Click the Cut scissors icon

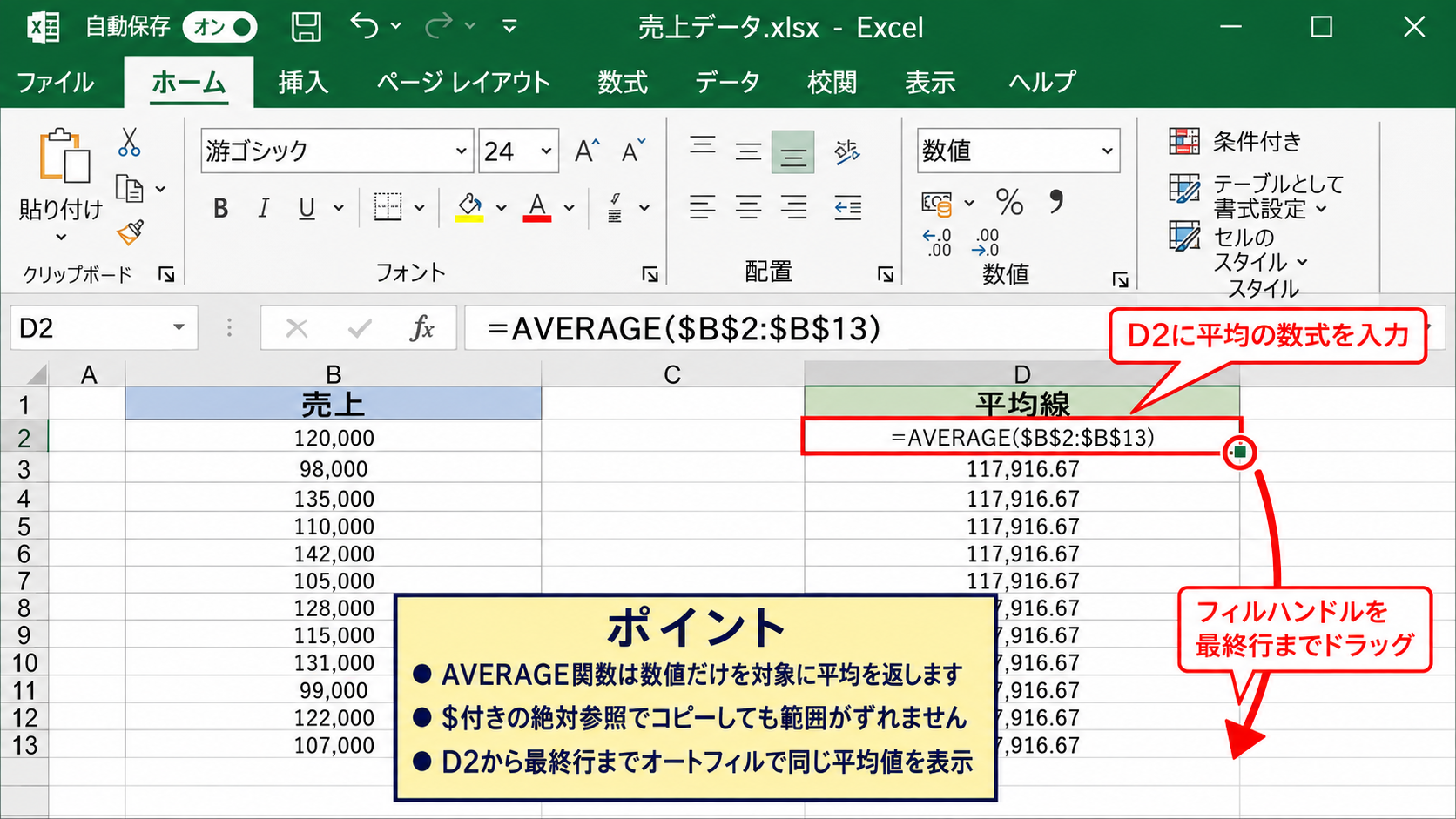(129, 143)
